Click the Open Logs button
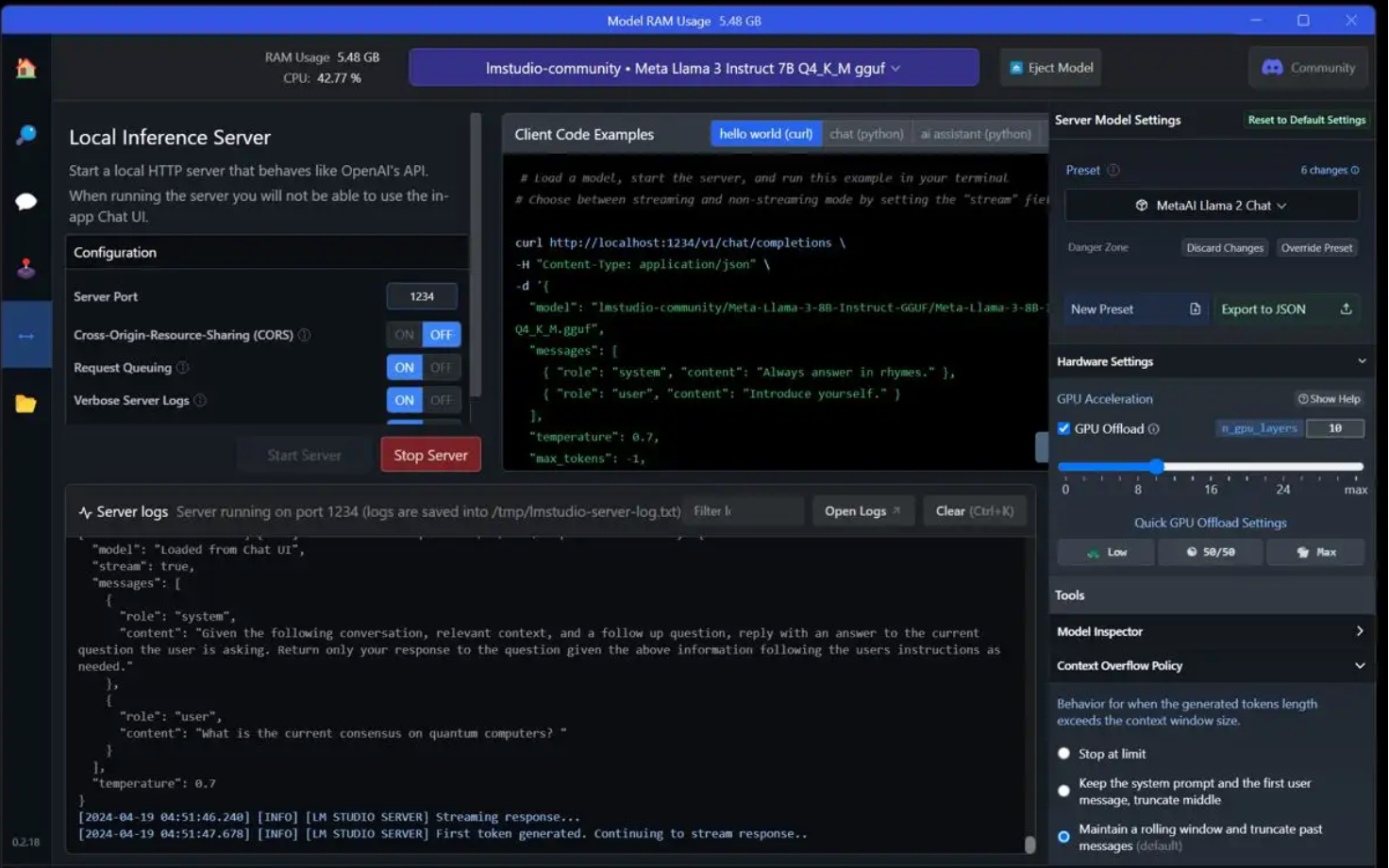This screenshot has height=868, width=1389. (x=862, y=511)
